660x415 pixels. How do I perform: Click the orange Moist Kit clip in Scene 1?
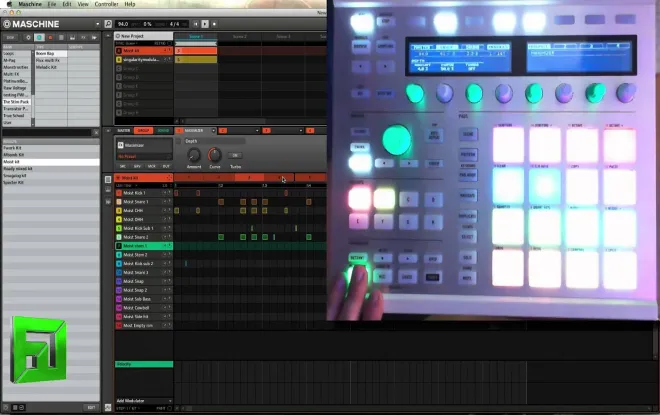[196, 51]
